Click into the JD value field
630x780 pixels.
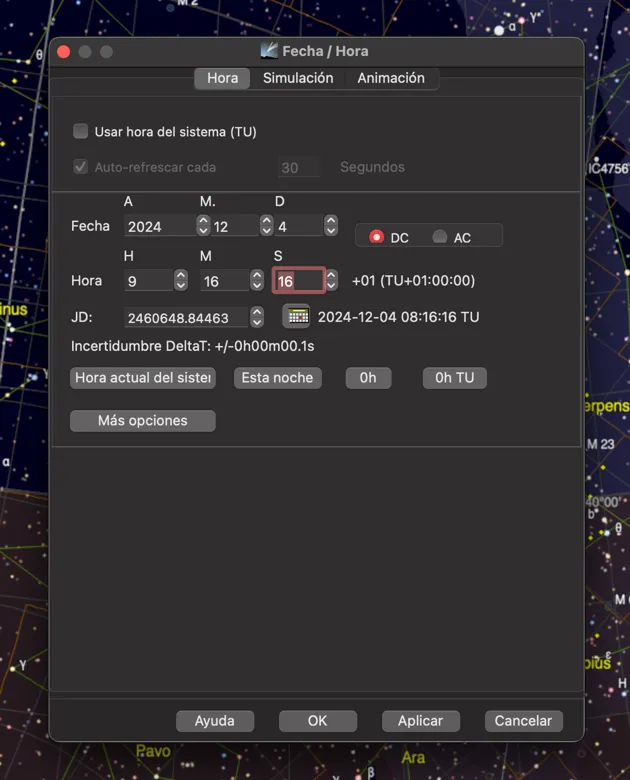pyautogui.click(x=186, y=317)
